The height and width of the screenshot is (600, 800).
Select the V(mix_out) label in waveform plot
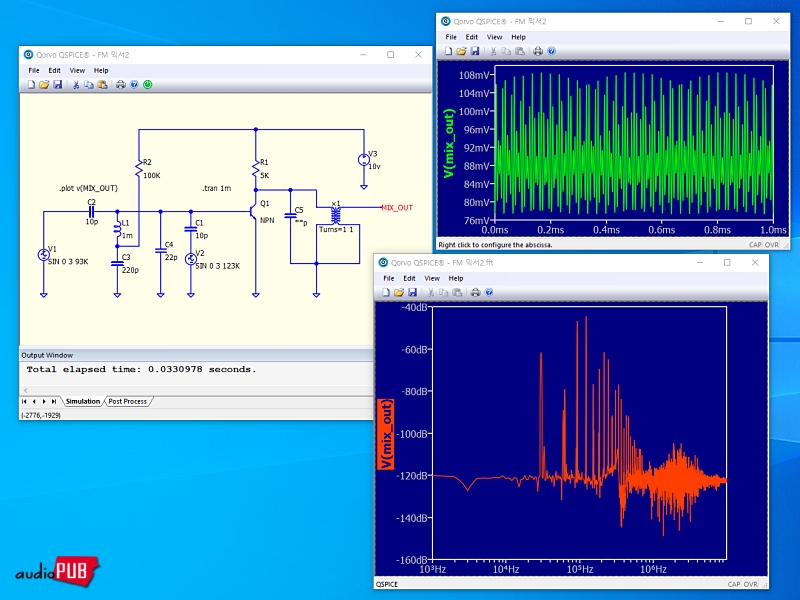coord(449,143)
